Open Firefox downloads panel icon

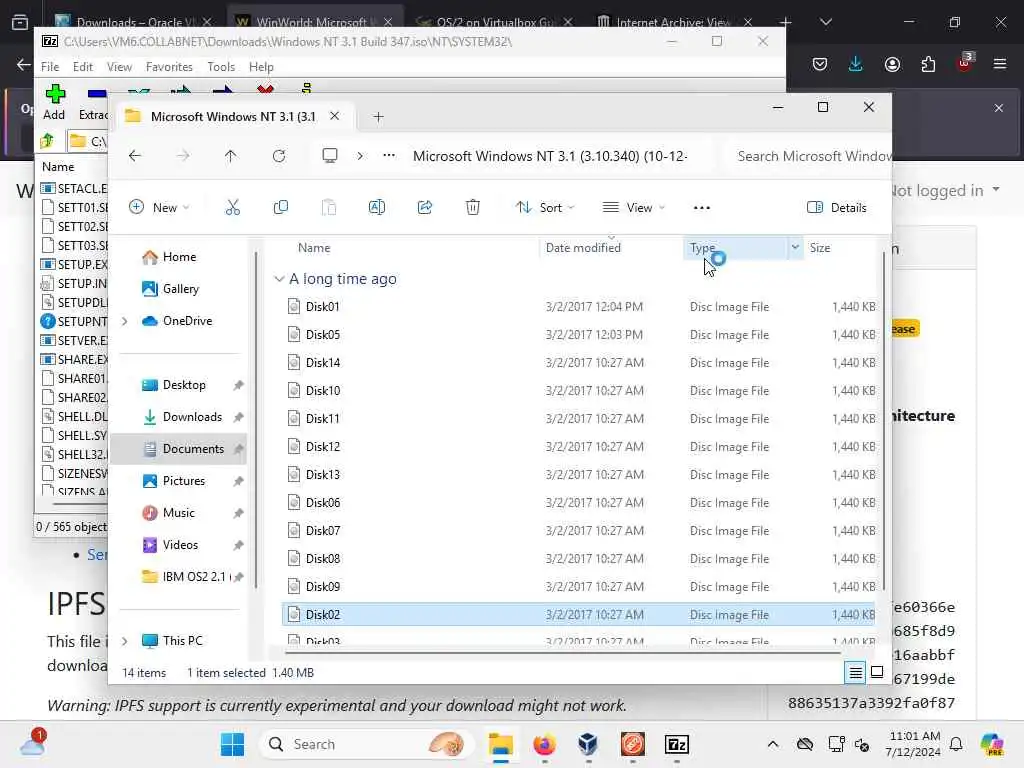pos(856,64)
